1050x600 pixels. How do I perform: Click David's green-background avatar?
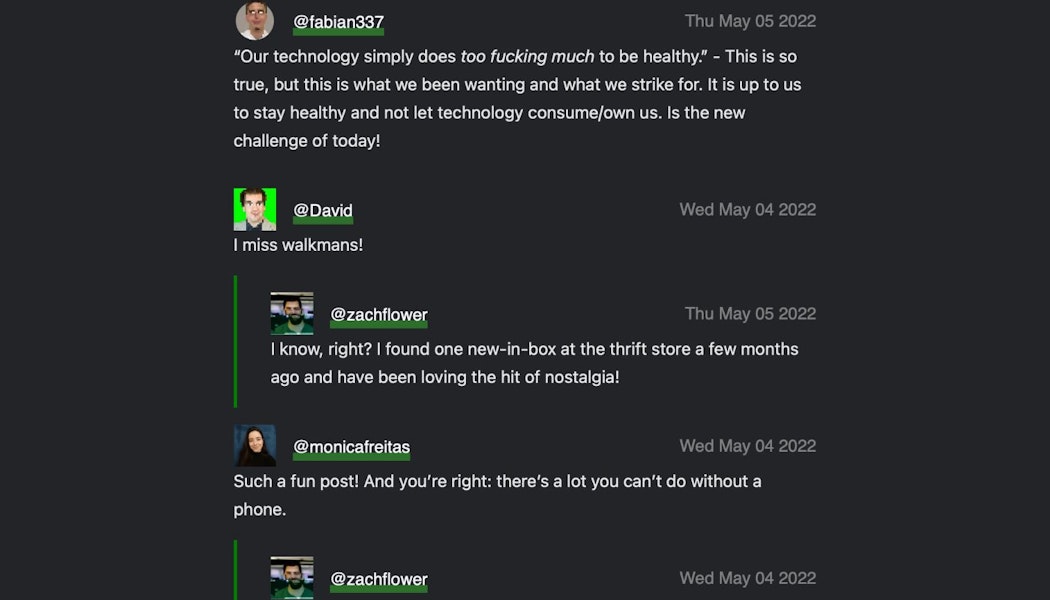pos(255,209)
